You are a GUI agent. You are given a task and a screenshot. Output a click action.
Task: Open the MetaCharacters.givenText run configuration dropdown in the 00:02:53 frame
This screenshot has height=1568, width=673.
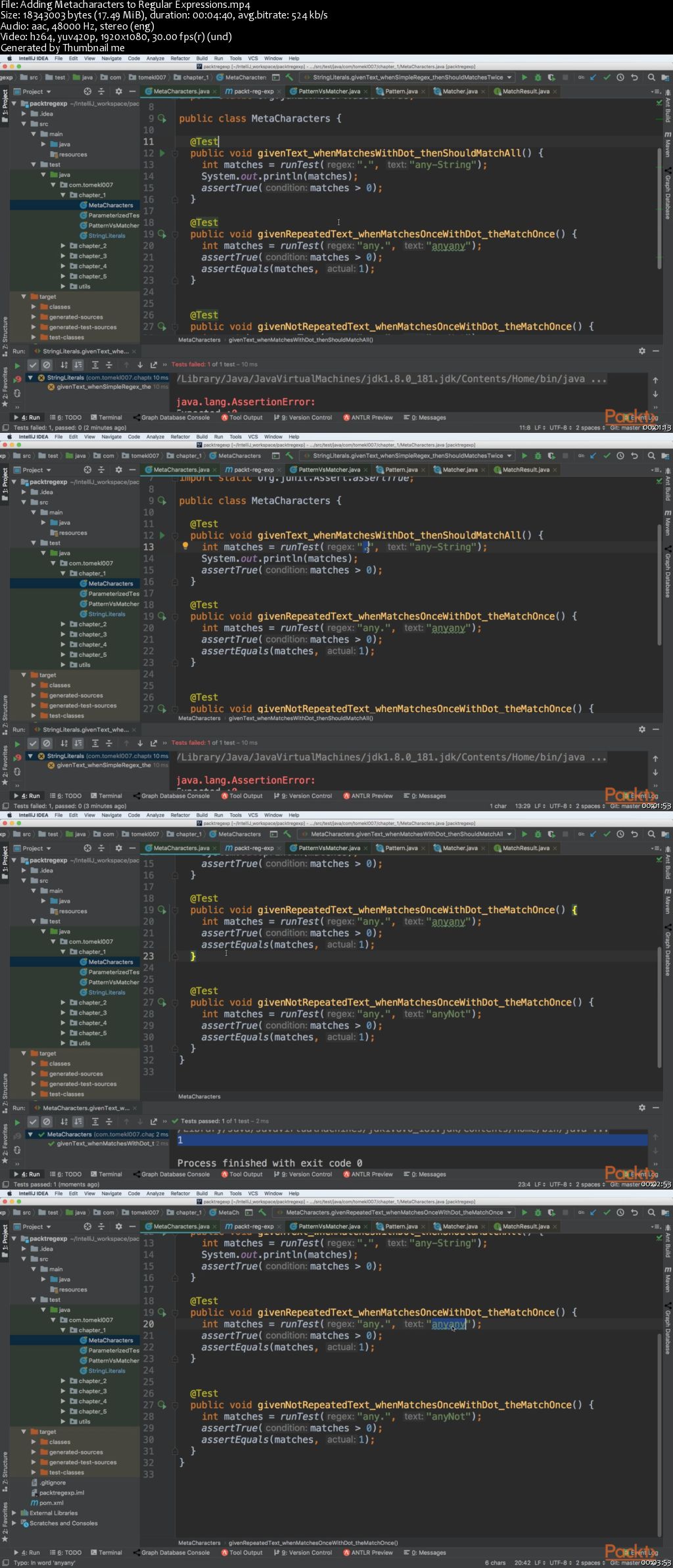[x=407, y=834]
